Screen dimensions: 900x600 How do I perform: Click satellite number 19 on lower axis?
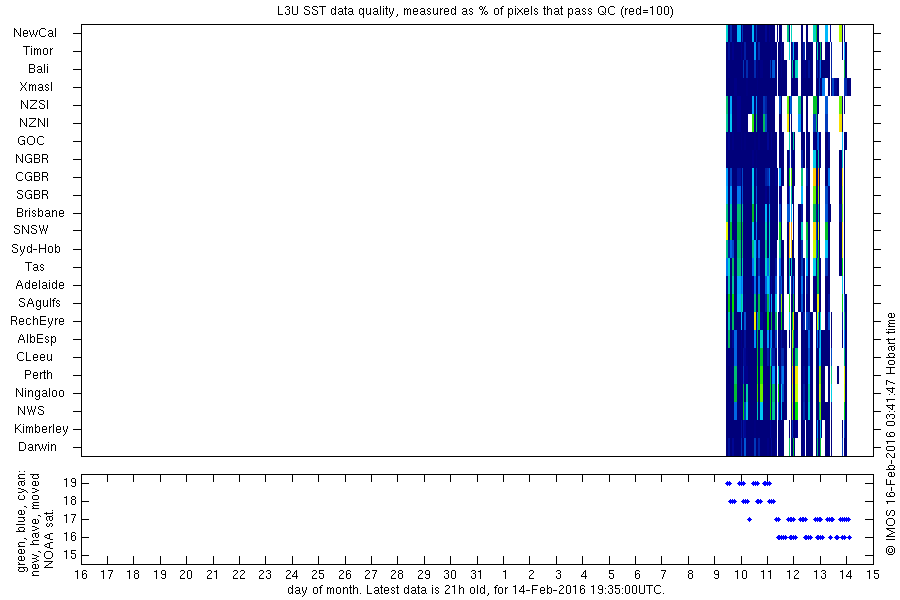click(70, 483)
